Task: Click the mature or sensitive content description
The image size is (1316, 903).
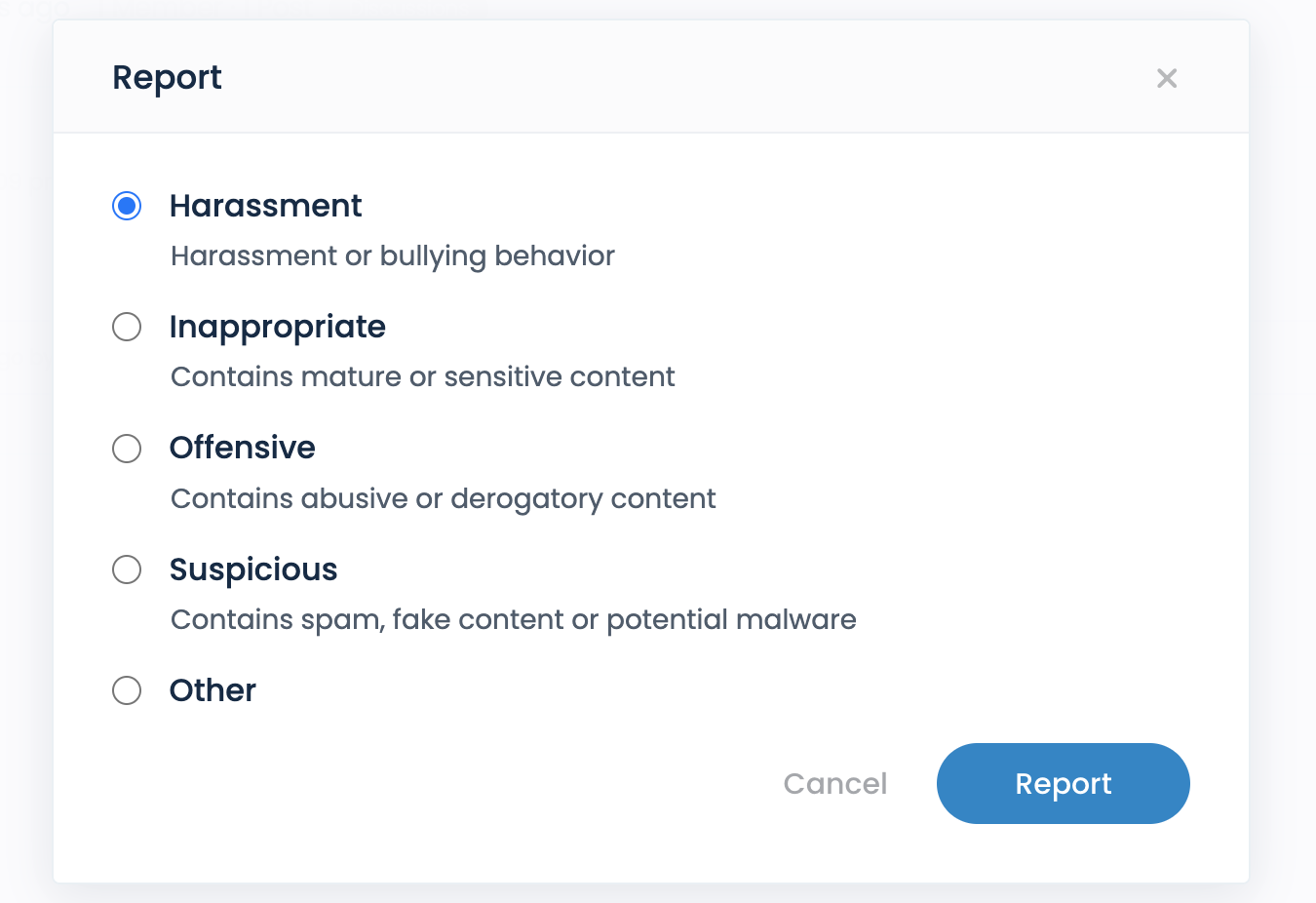Action: click(422, 376)
